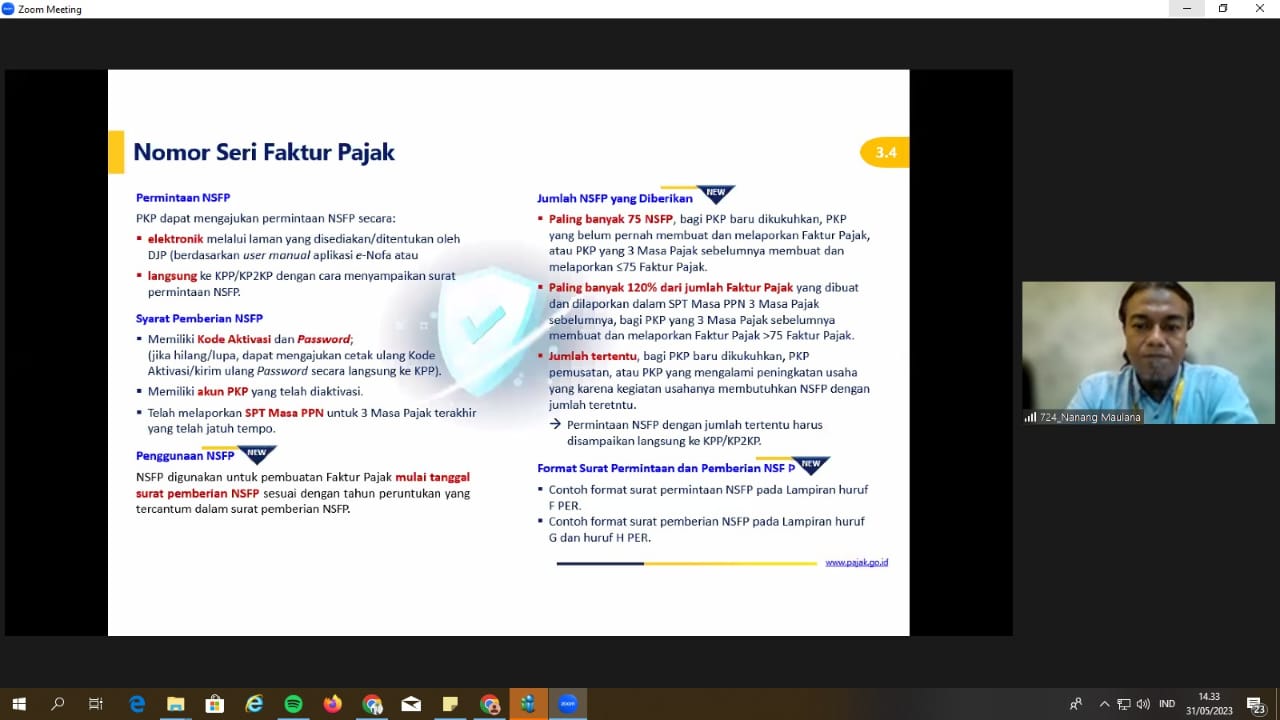Screen dimensions: 1280x720
Task: Switch the IND input language indicator
Action: (x=1167, y=704)
